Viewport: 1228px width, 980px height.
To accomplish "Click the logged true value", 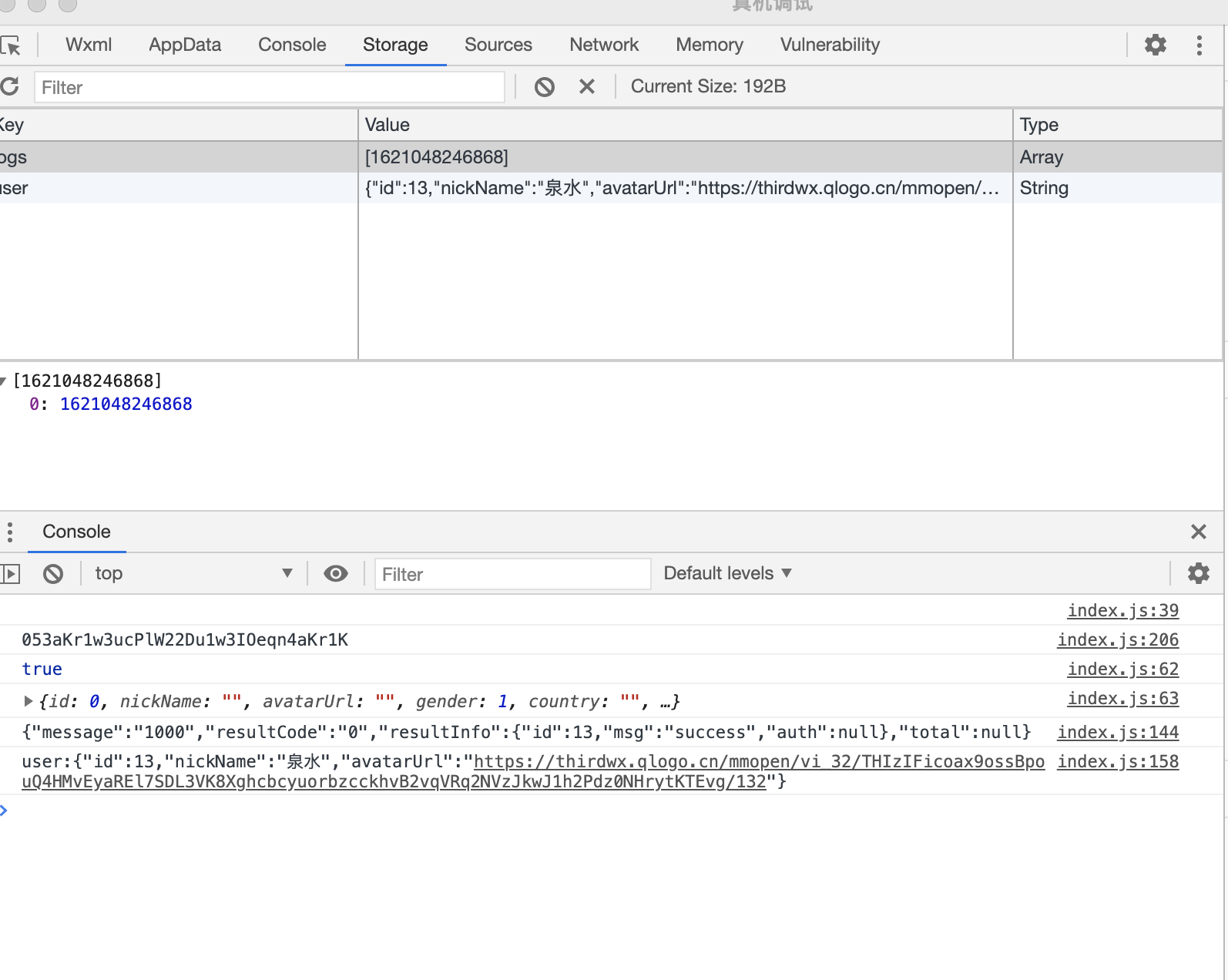I will pos(42,669).
